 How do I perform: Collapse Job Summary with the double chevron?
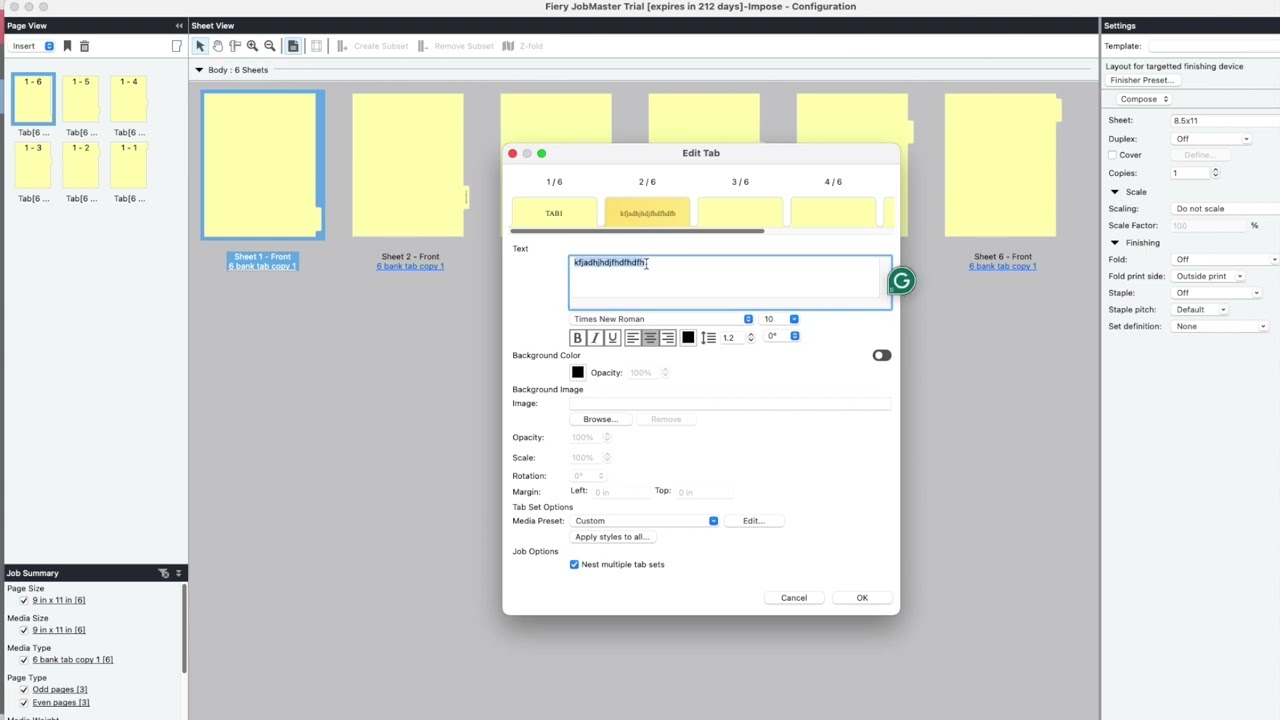click(178, 573)
